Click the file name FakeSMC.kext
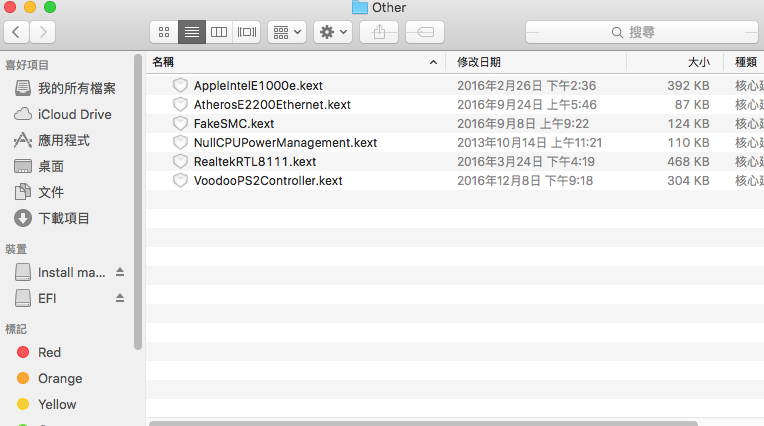The height and width of the screenshot is (426, 764). point(234,124)
